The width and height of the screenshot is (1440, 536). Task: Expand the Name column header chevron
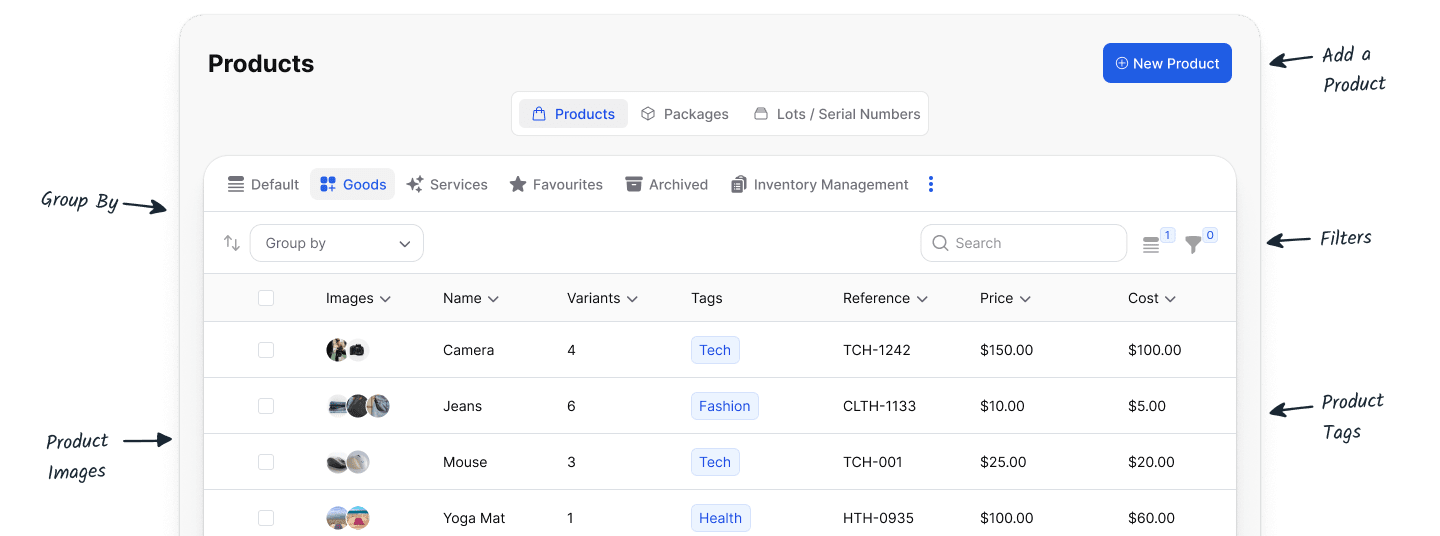pos(493,299)
